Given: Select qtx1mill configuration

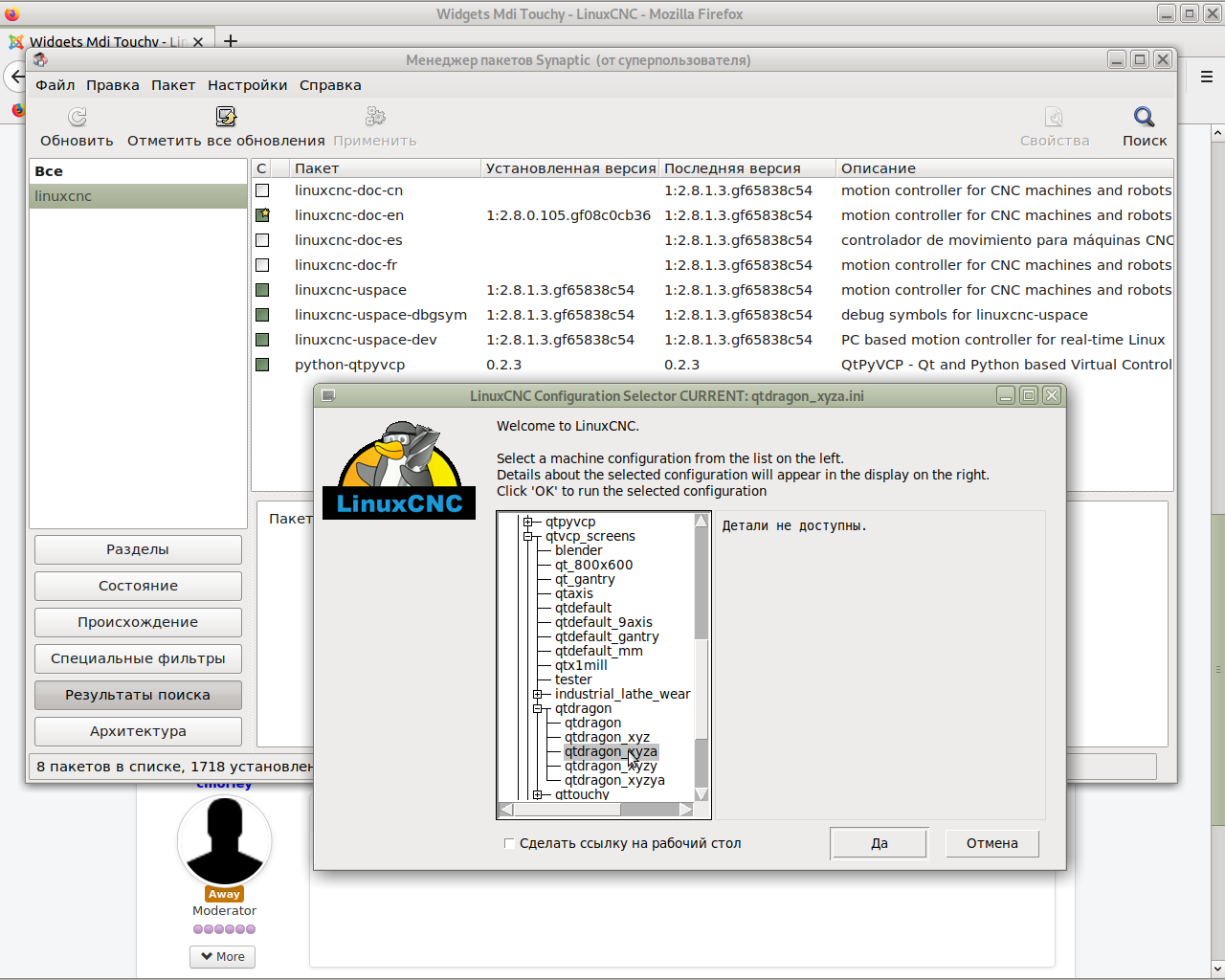Looking at the screenshot, I should click(581, 665).
